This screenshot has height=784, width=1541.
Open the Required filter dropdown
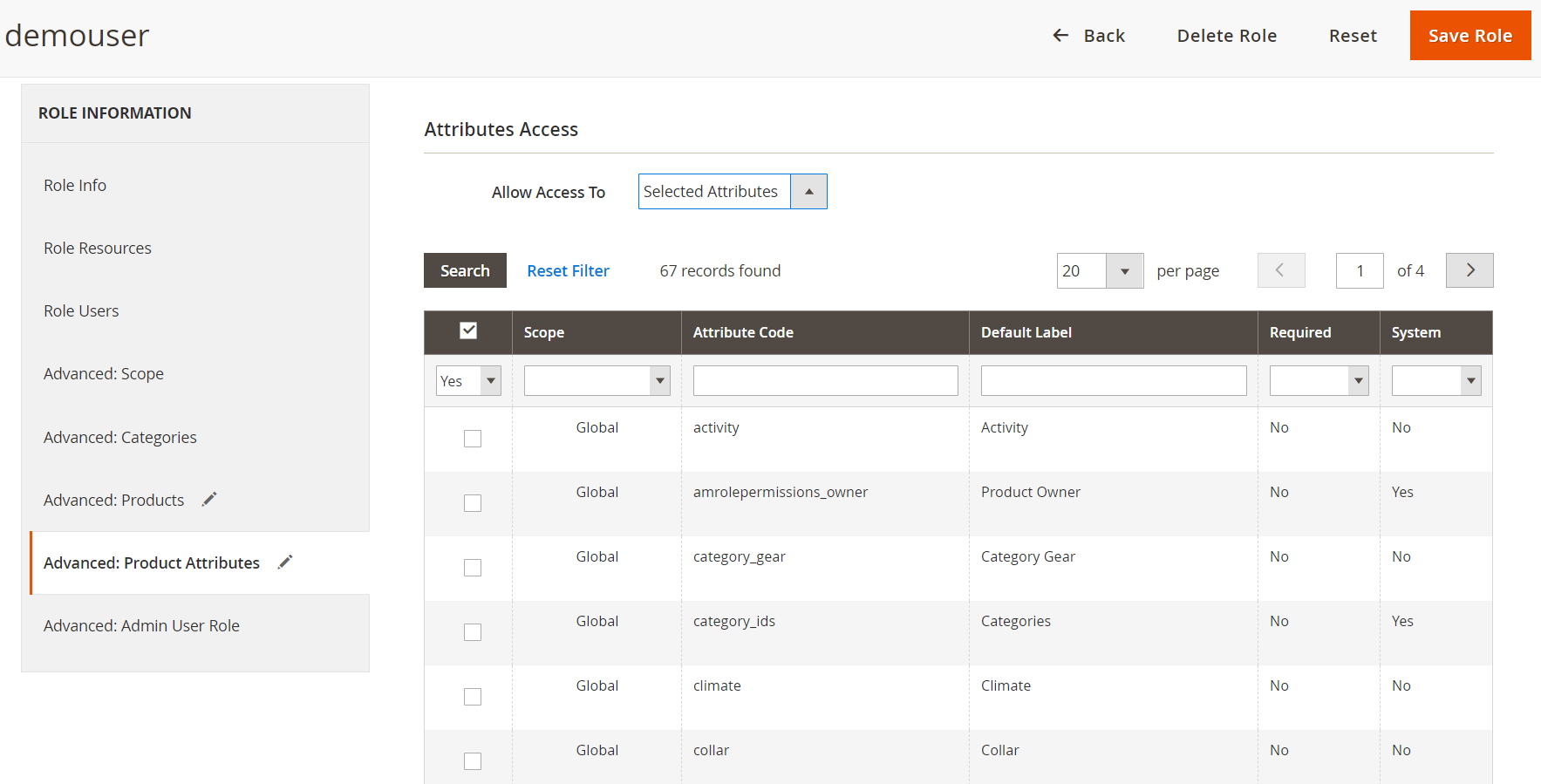click(x=1319, y=381)
